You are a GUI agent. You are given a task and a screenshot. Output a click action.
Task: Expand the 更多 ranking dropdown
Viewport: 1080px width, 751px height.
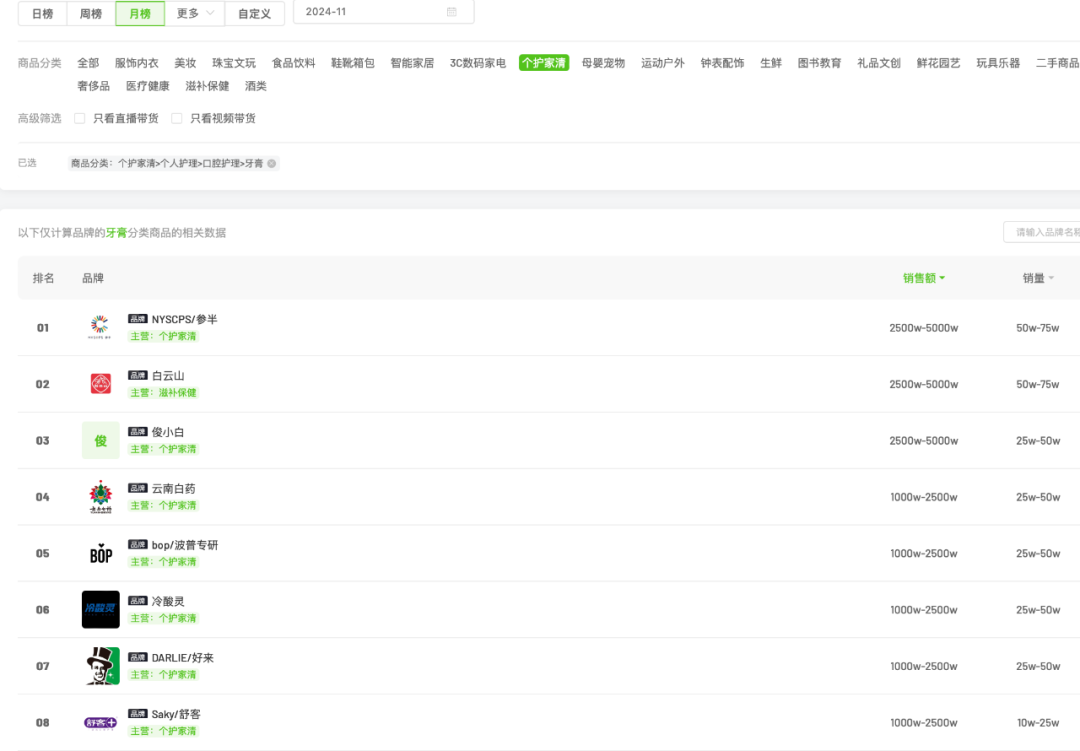[x=195, y=13]
